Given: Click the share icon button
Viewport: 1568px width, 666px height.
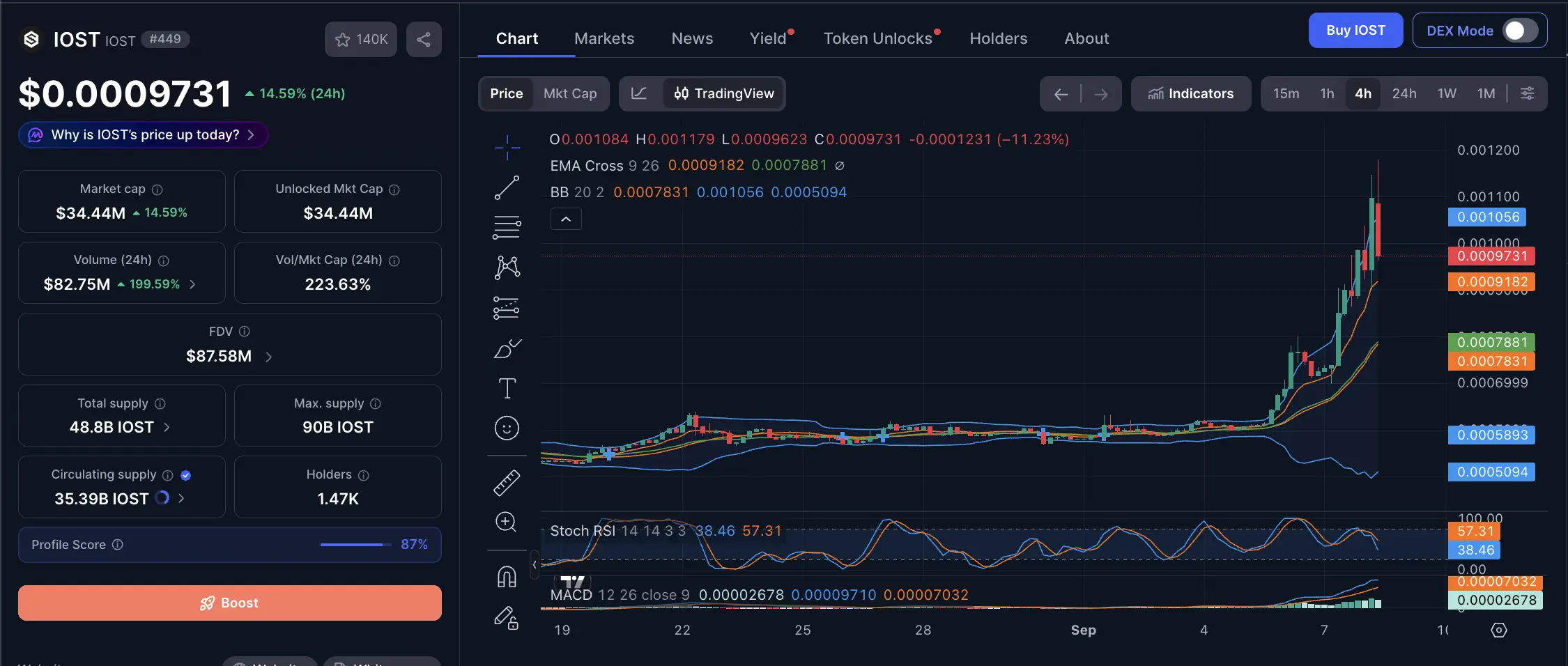Looking at the screenshot, I should (424, 39).
